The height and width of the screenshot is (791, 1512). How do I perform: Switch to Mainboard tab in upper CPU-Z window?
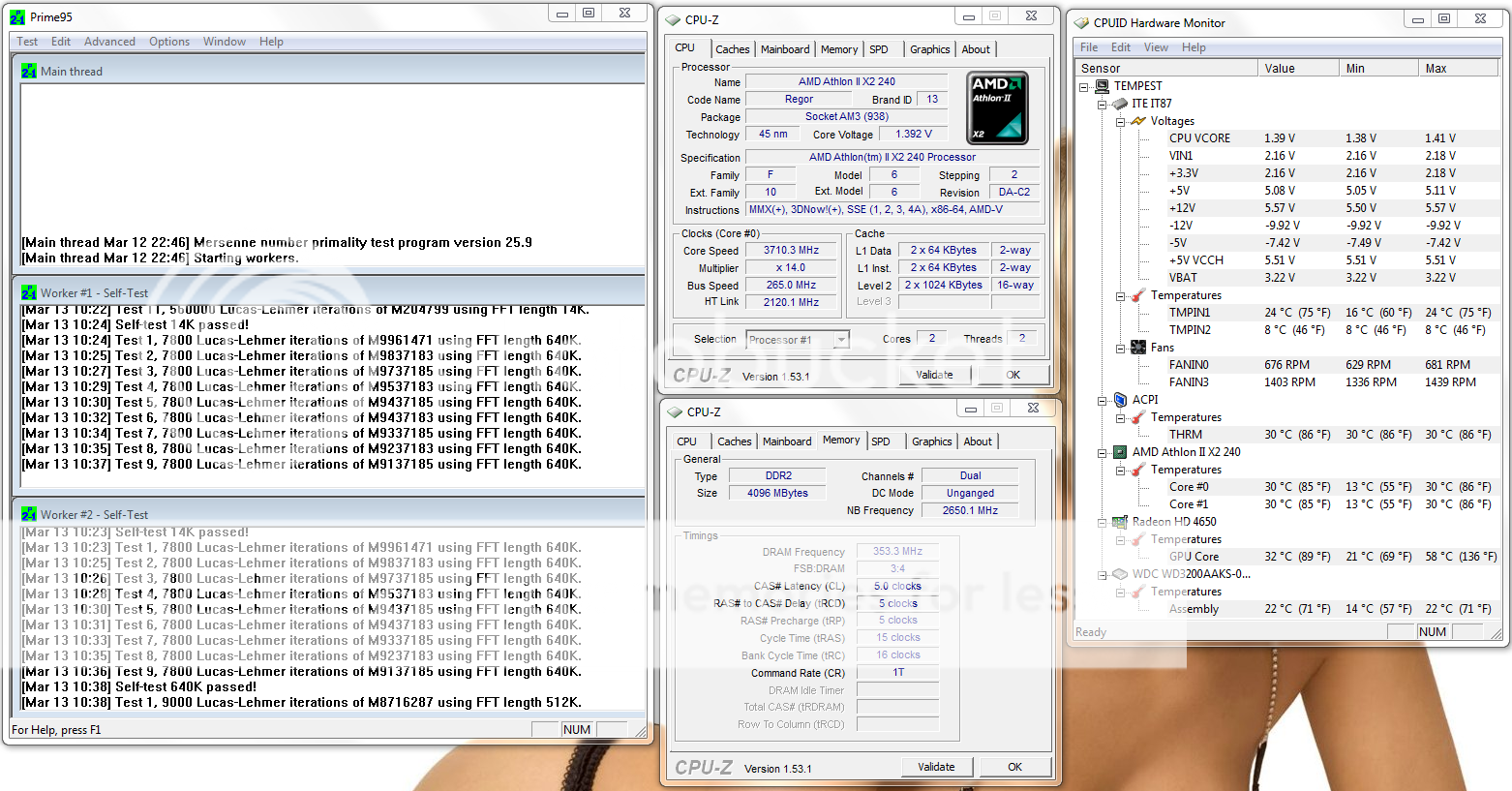(785, 49)
